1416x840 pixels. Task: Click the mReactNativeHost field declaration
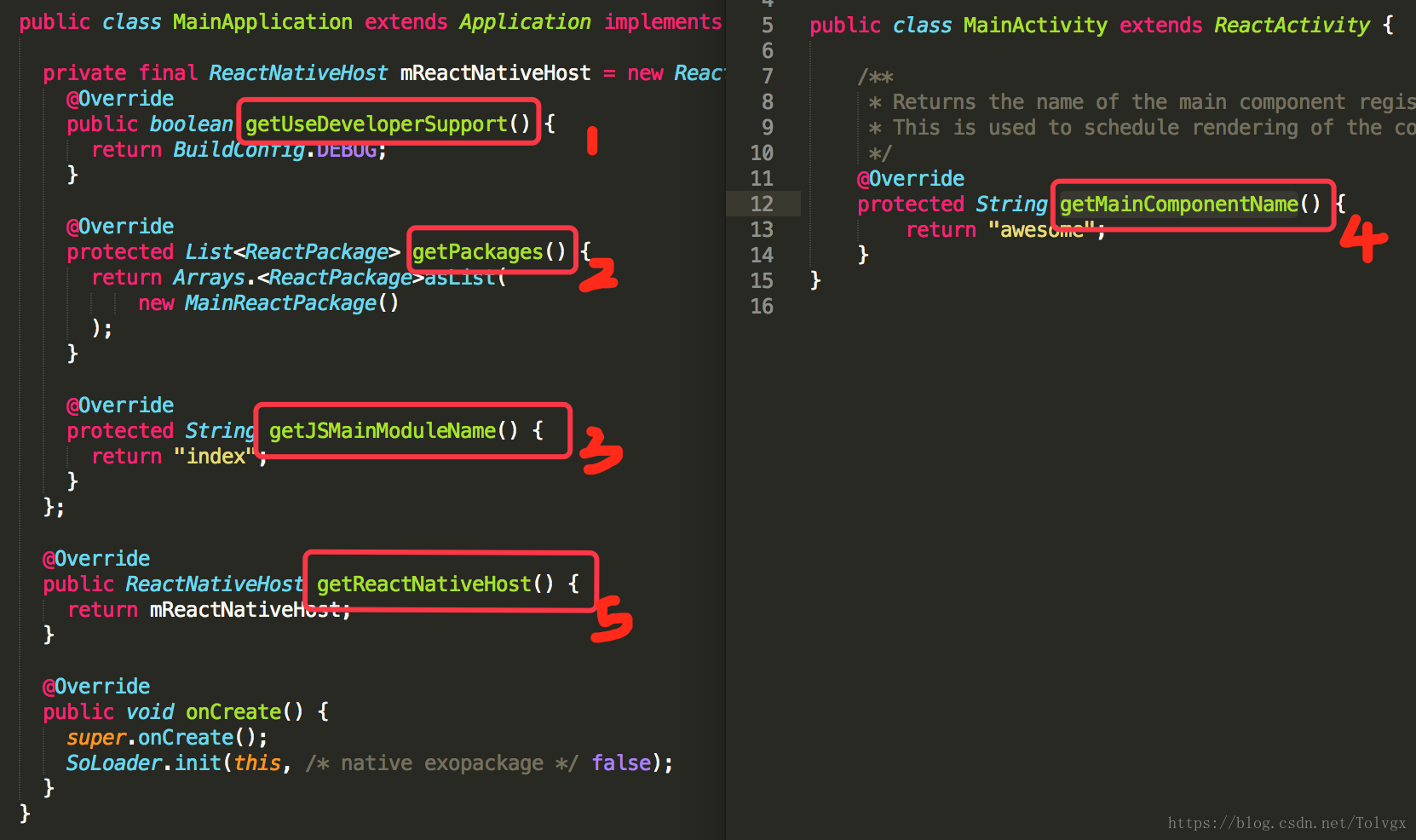tap(495, 73)
